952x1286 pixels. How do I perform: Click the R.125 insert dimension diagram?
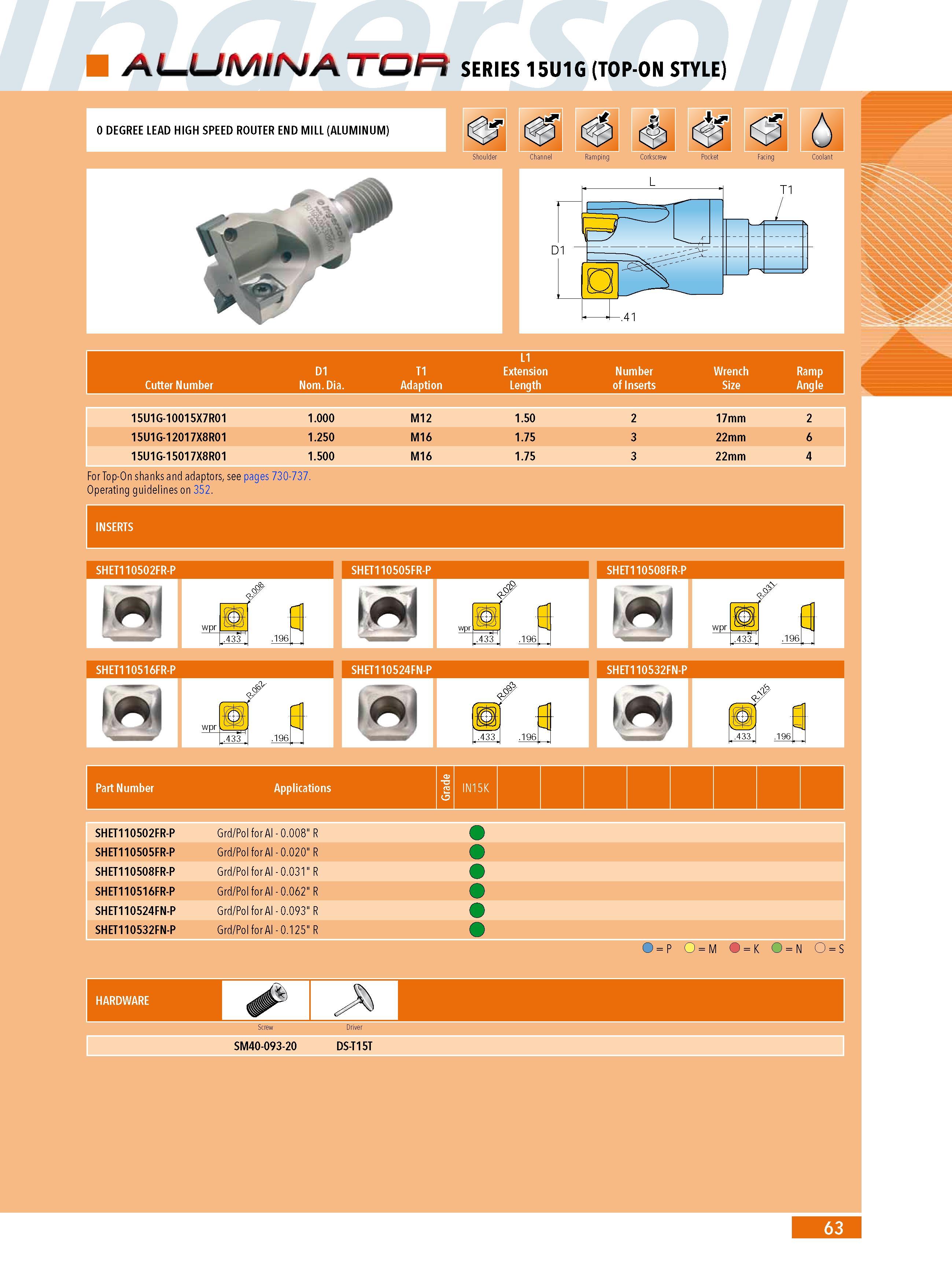[x=768, y=713]
